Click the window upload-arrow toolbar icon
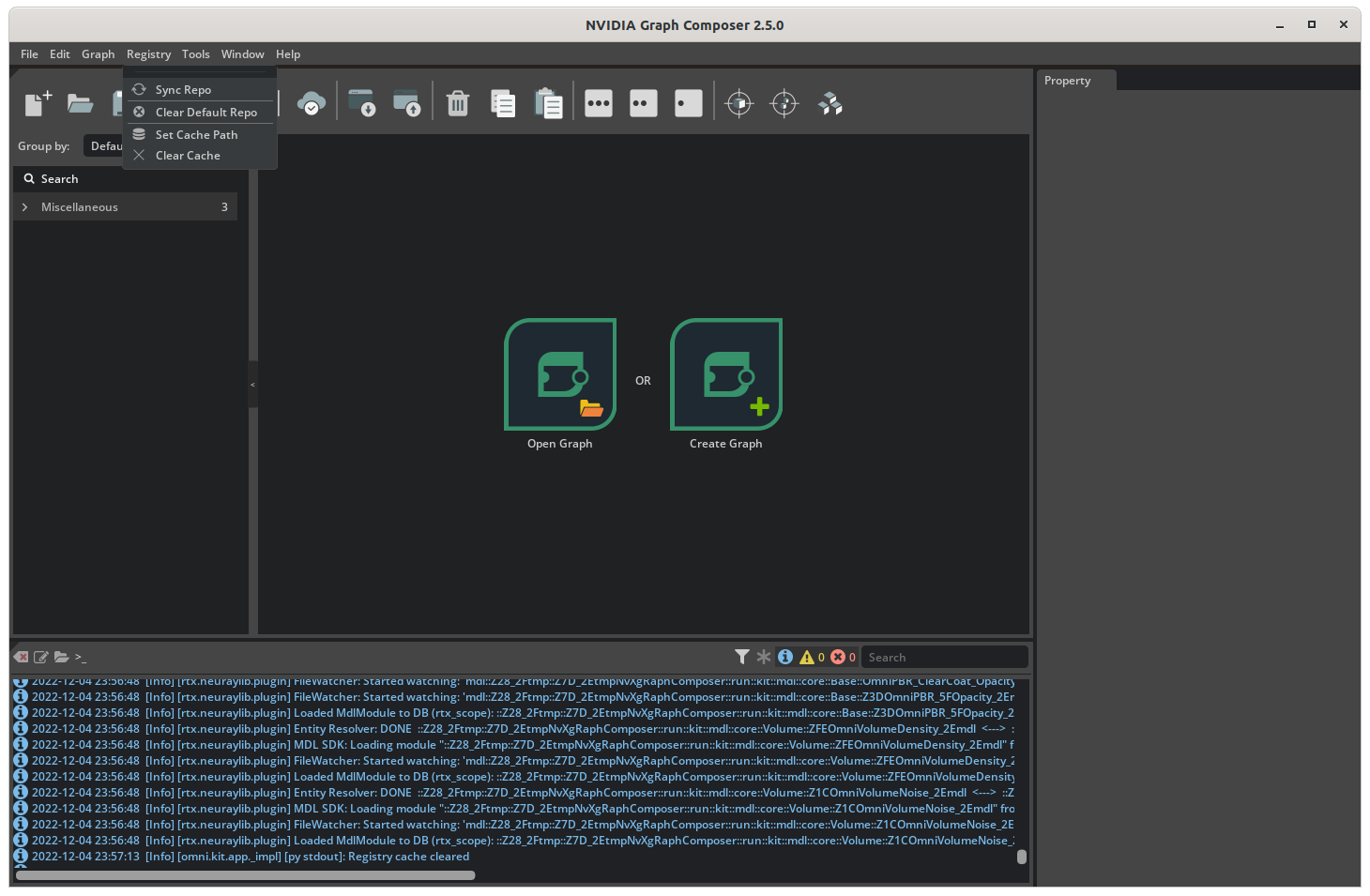The height and width of the screenshot is (896, 1370). pyautogui.click(x=406, y=103)
